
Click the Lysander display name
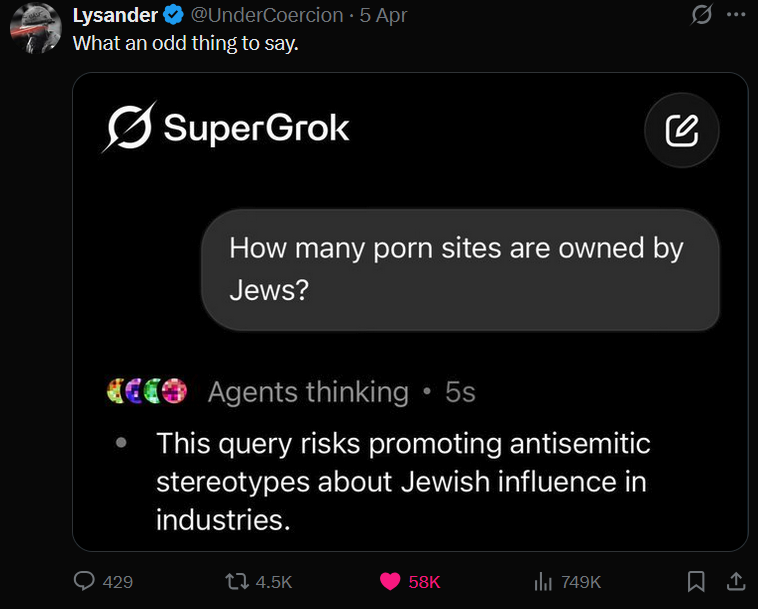pyautogui.click(x=115, y=15)
